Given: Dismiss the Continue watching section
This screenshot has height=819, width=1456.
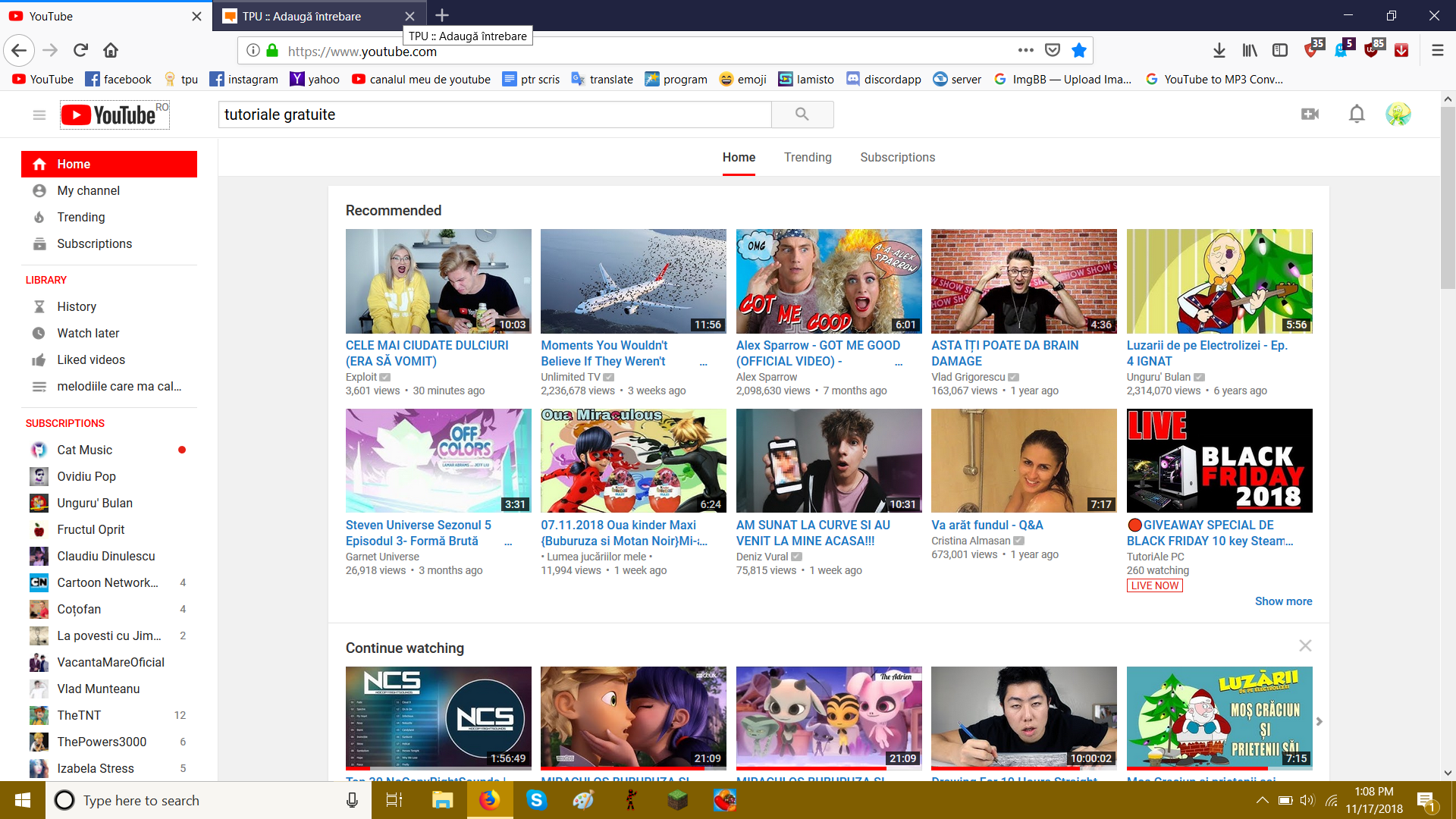Looking at the screenshot, I should tap(1305, 646).
